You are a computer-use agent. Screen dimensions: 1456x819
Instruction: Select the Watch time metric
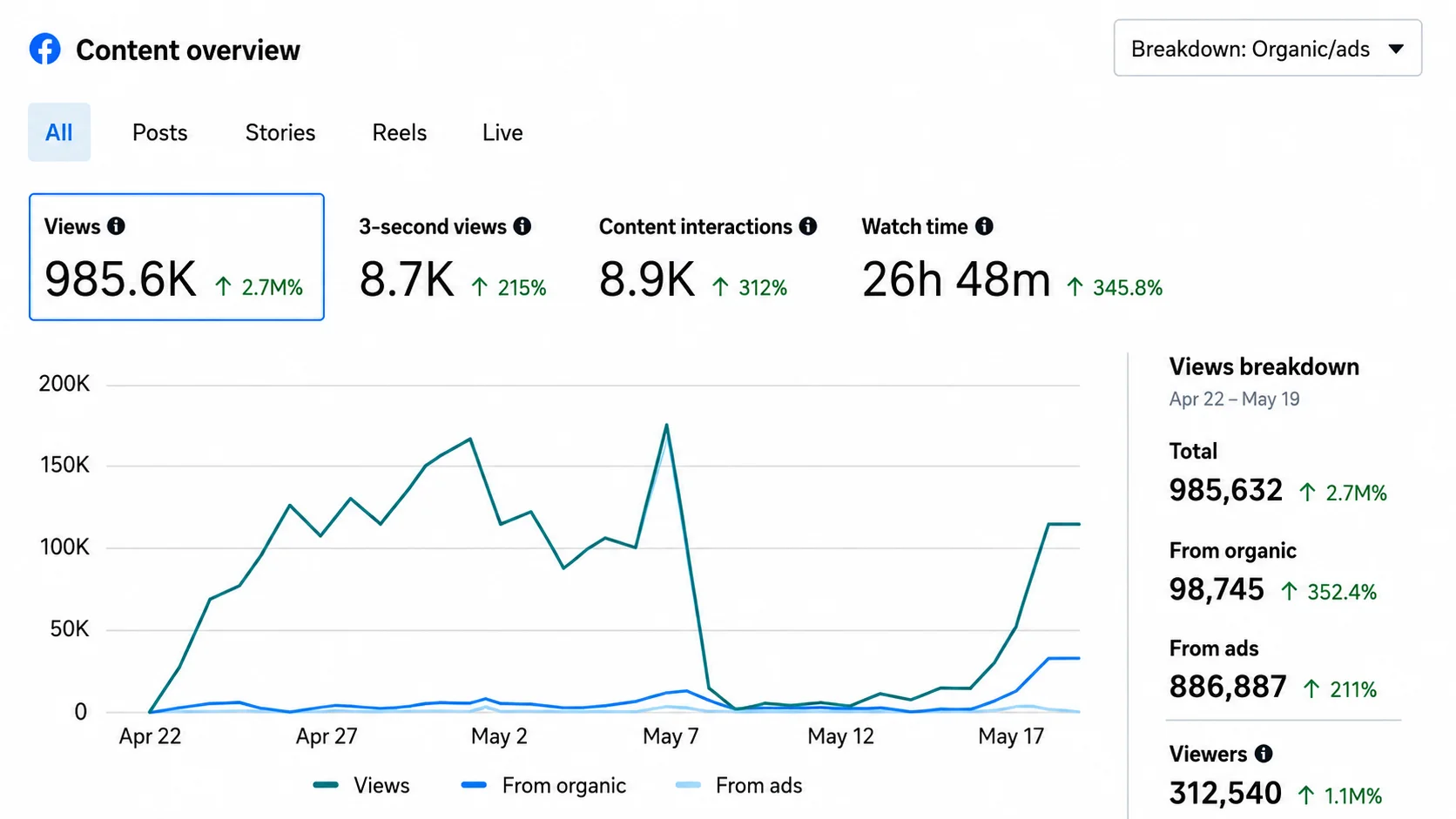click(x=1012, y=258)
